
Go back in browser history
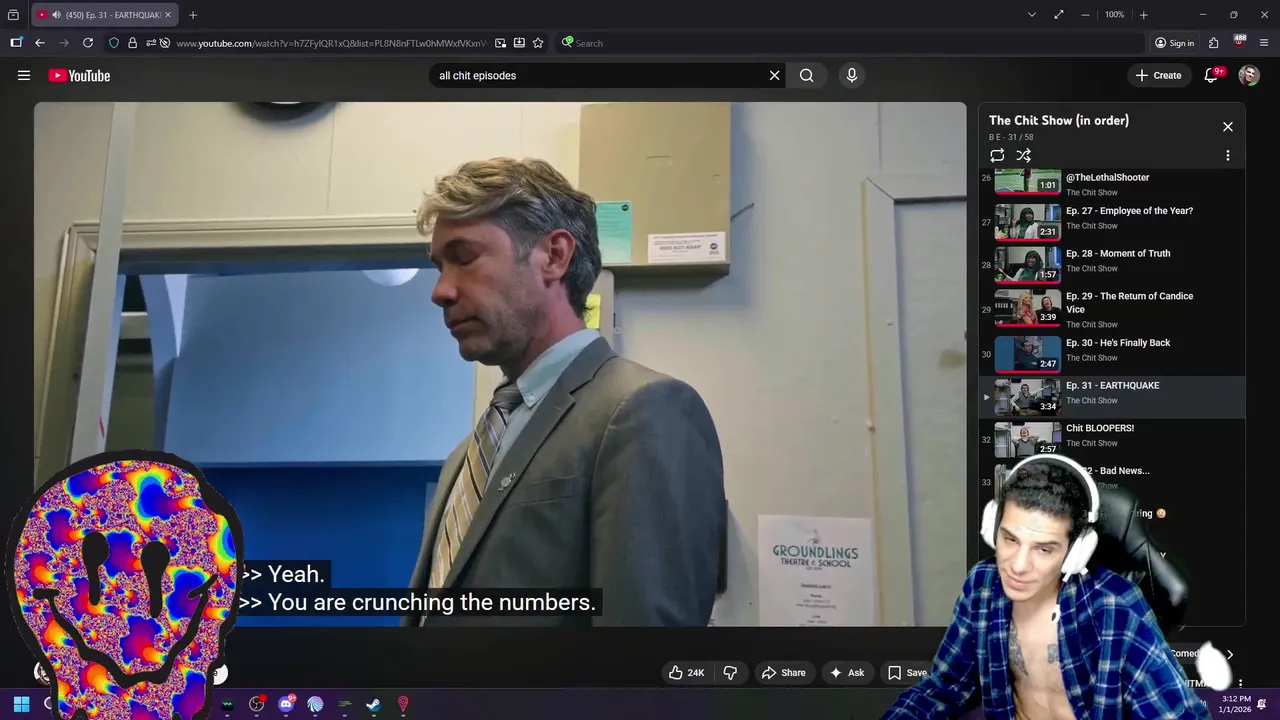click(39, 43)
